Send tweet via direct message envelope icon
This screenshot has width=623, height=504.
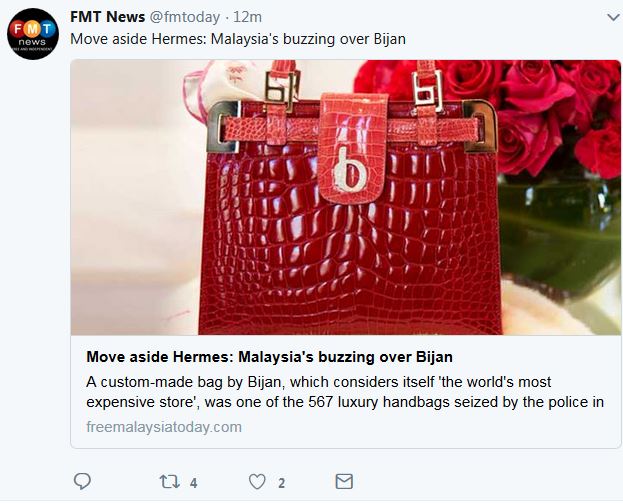click(x=343, y=481)
